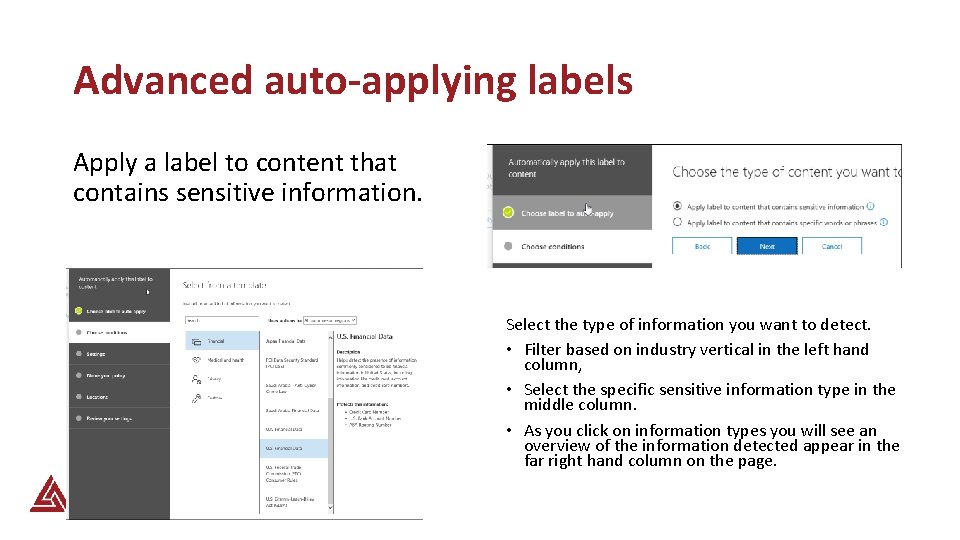Click info icon after 'contains sensitive information' option

[870, 206]
